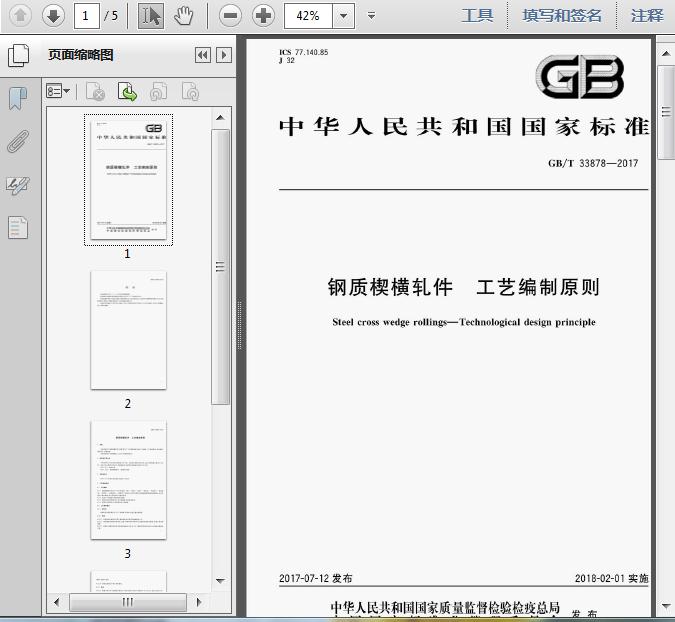Zoom out with the minus button
675x622 pixels.
[230, 16]
